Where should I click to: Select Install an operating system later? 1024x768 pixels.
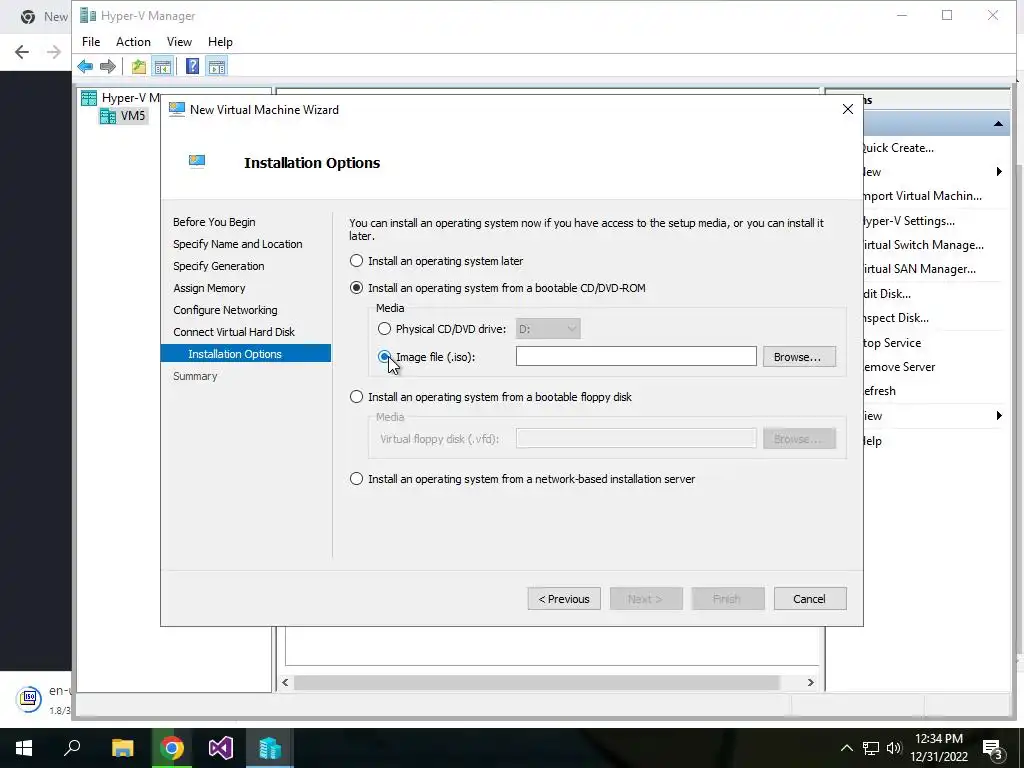[x=356, y=261]
